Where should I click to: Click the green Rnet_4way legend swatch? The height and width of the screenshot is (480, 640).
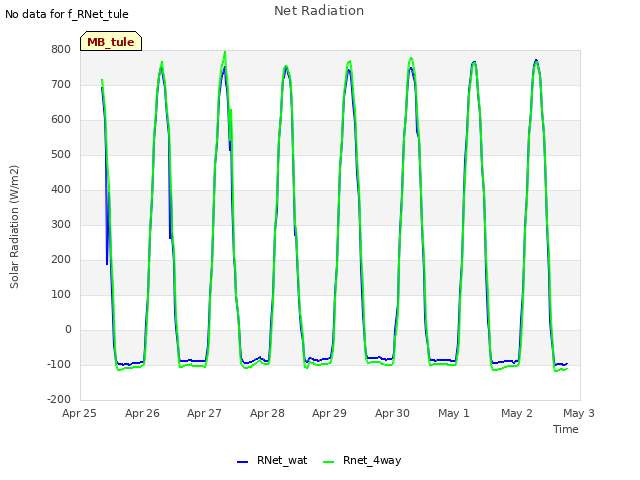point(329,462)
